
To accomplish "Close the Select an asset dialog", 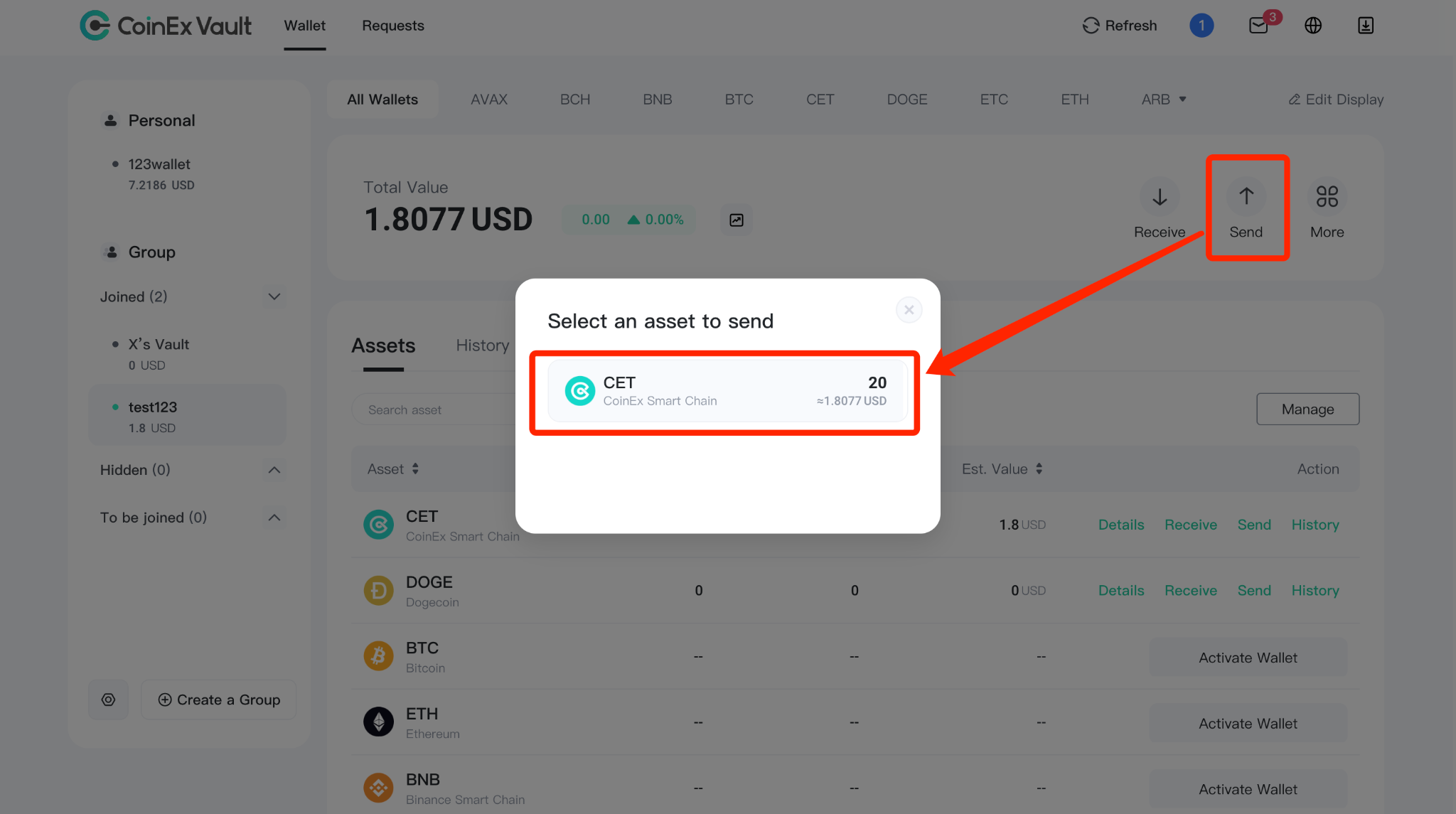I will (909, 310).
